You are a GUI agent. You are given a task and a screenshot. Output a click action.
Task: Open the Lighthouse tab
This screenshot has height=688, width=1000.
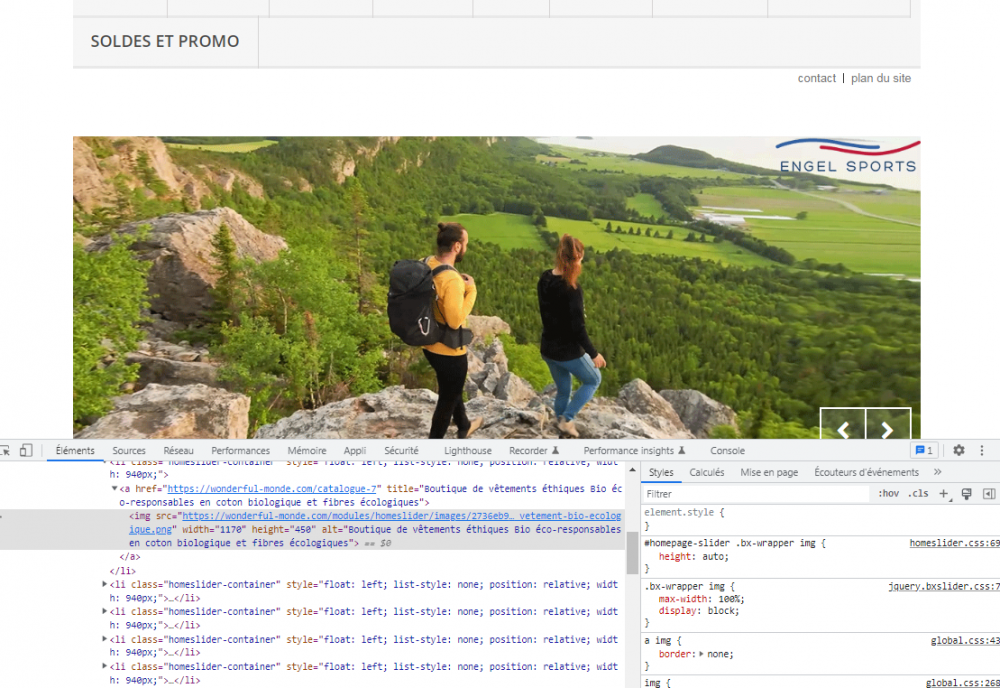point(467,450)
